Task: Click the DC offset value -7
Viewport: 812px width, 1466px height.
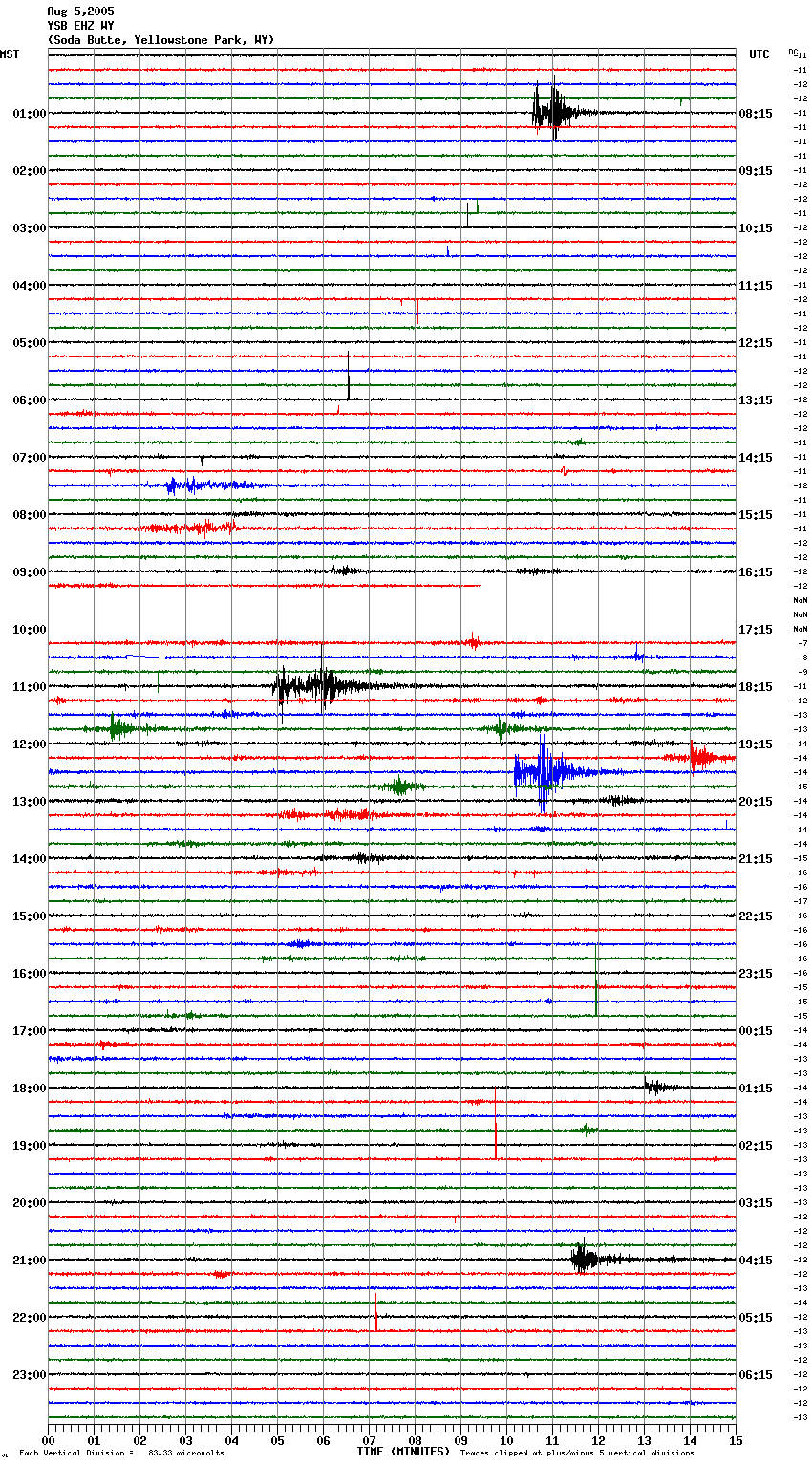Action: click(802, 643)
